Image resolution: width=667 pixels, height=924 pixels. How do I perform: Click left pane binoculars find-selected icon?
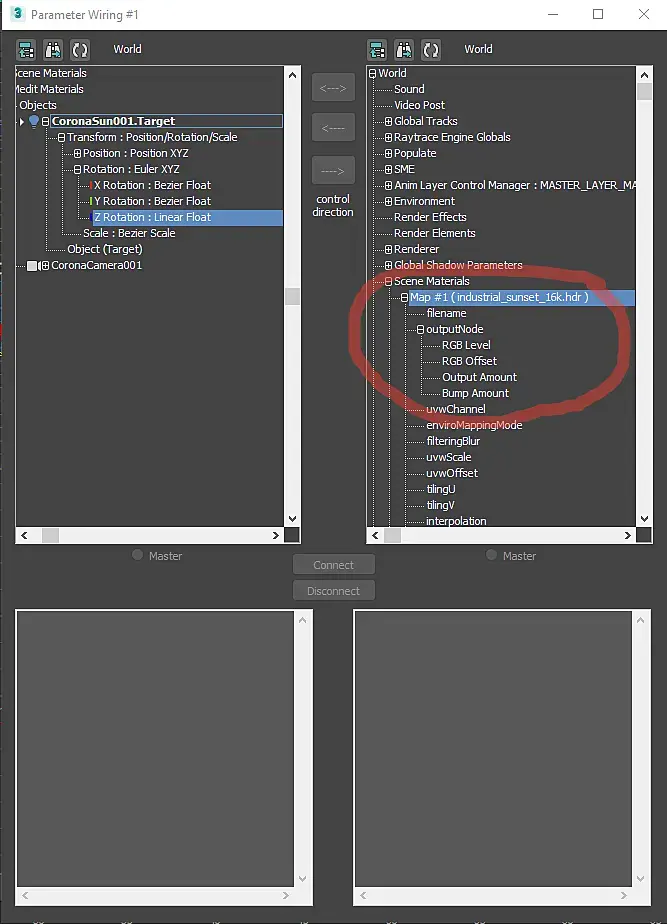click(x=53, y=50)
